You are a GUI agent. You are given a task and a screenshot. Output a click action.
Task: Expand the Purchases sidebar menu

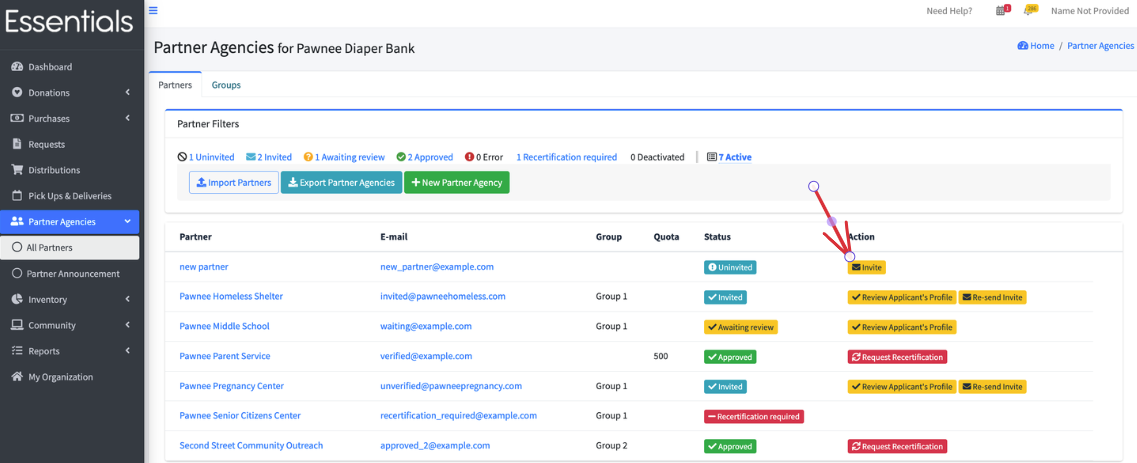tap(70, 118)
